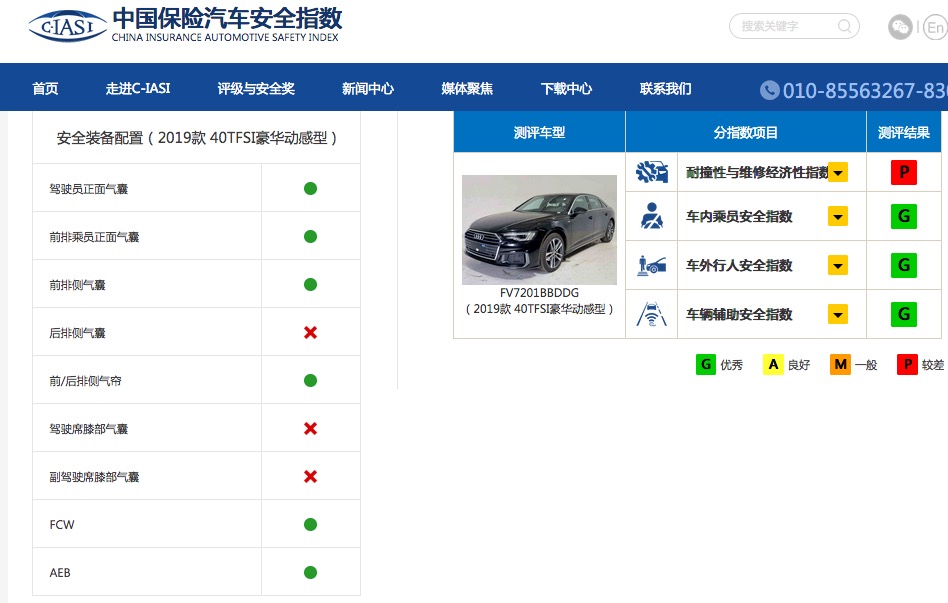Click the green G rating for 车外行人安全指数

pyautogui.click(x=904, y=265)
